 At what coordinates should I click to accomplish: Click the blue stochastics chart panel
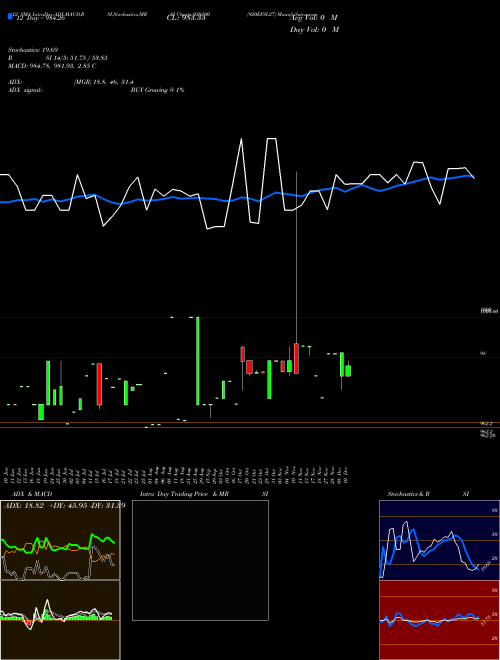(x=439, y=540)
